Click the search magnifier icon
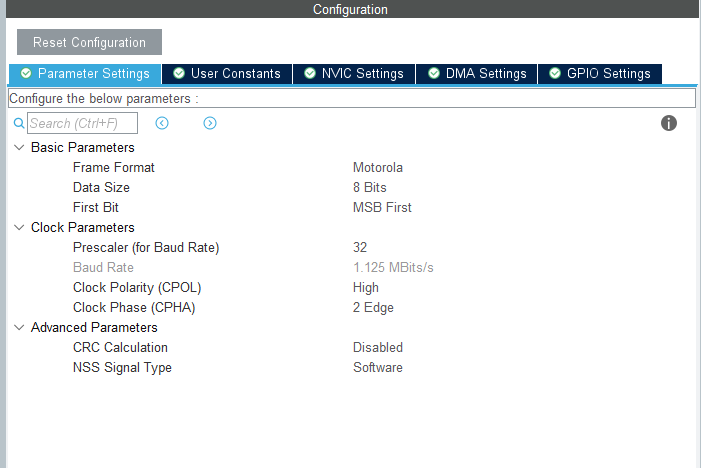Screen dimensions: 701x468 tap(19, 123)
